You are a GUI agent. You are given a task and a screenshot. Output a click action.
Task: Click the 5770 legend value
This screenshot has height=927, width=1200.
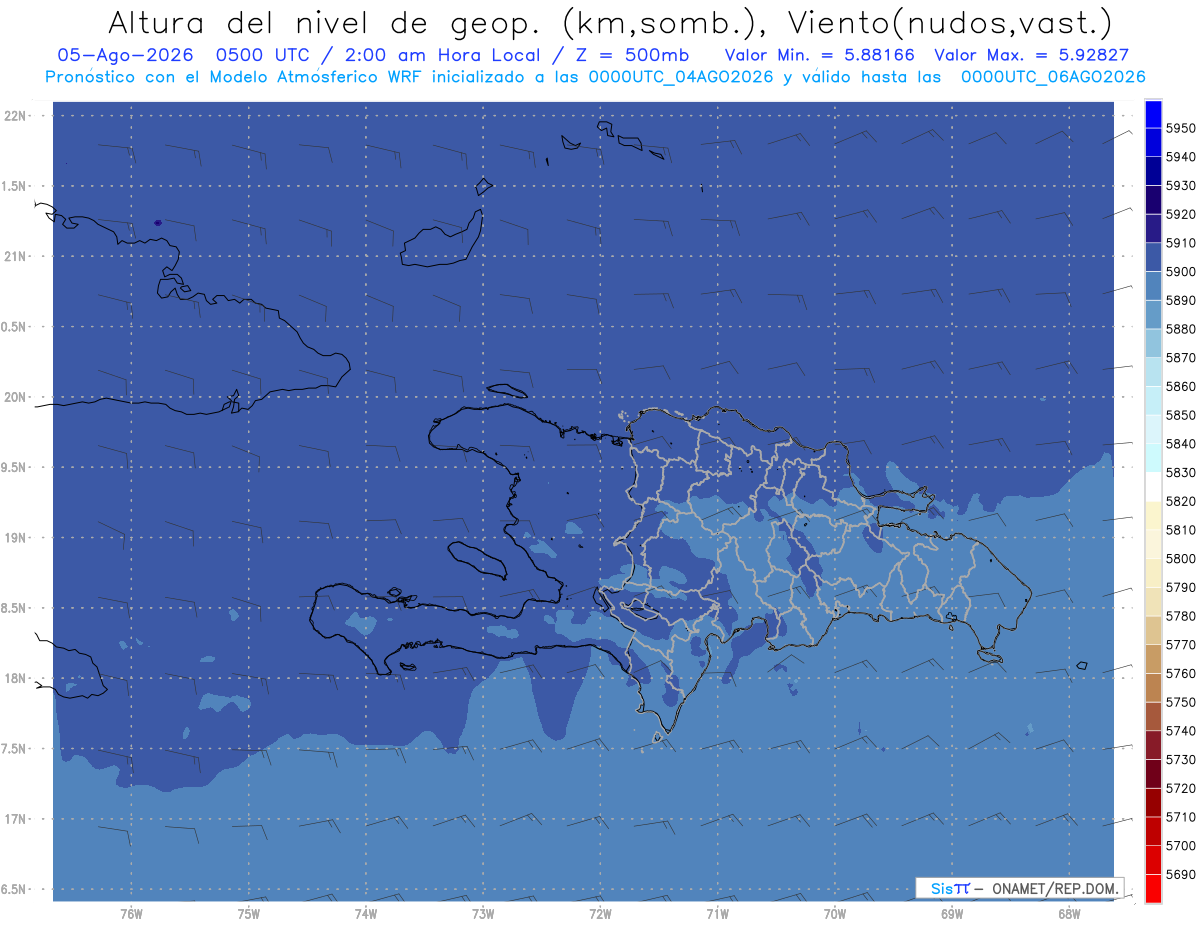point(1181,645)
